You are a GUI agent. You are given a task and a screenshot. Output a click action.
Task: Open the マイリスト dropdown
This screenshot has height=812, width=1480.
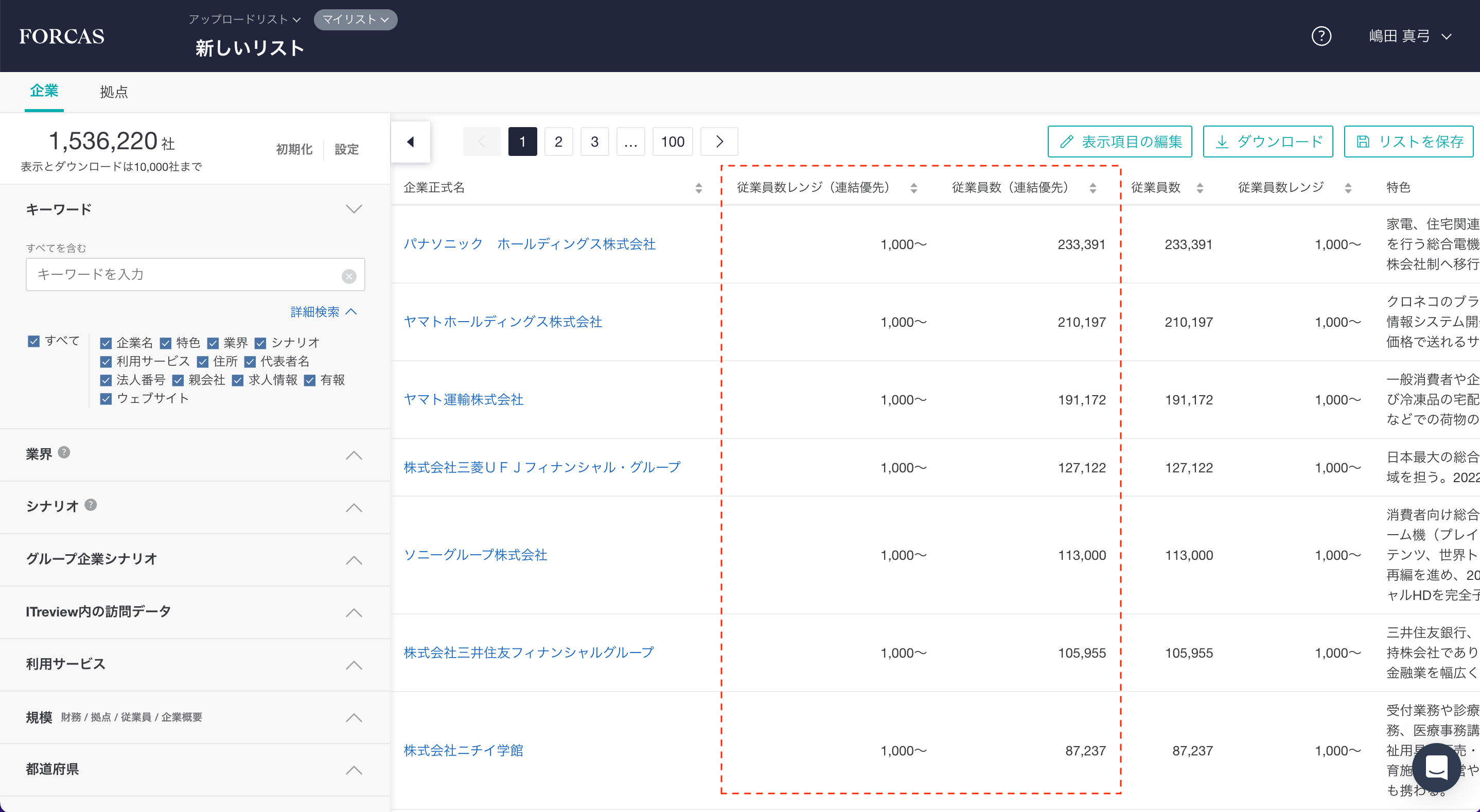coord(355,20)
